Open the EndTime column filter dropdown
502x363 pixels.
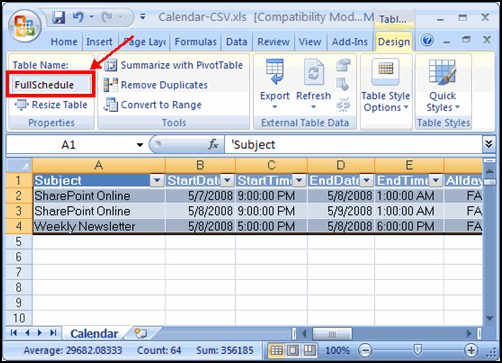pos(436,180)
